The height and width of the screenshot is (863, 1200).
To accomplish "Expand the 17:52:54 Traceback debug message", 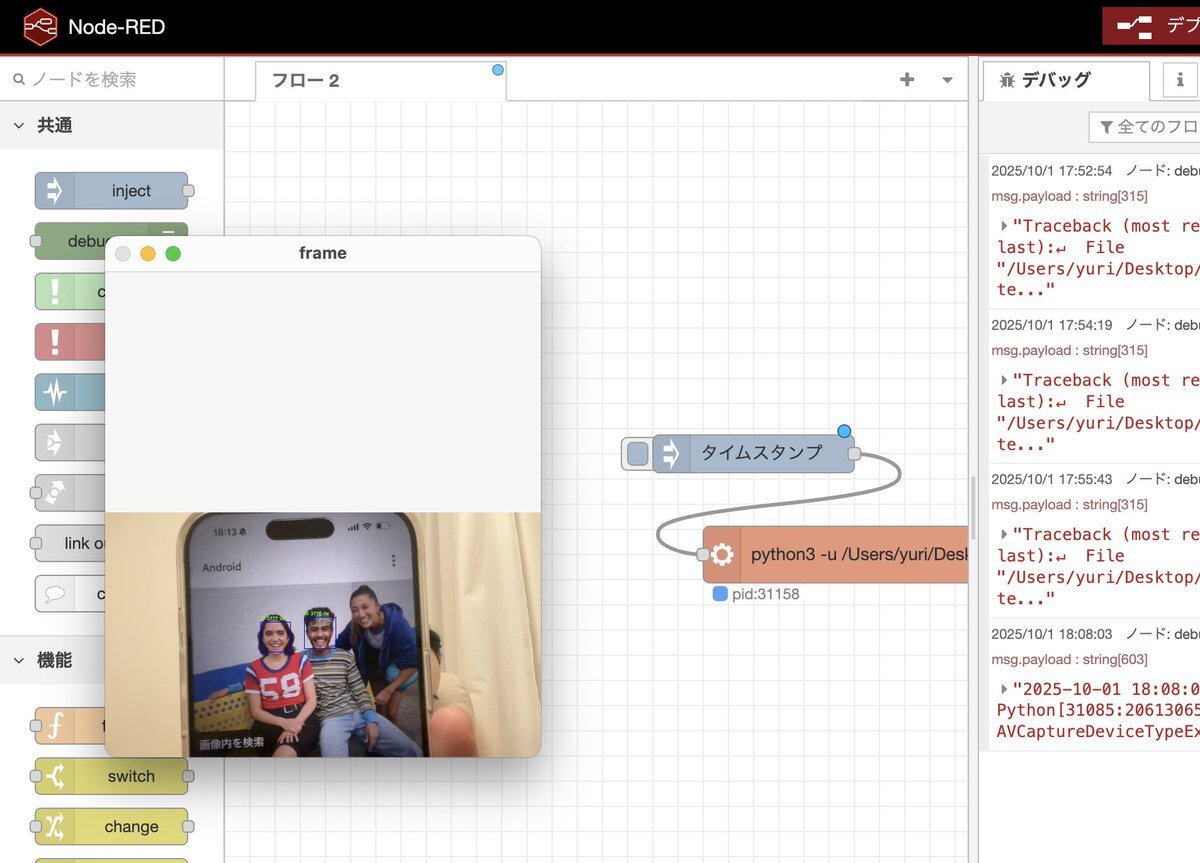I will 1004,226.
